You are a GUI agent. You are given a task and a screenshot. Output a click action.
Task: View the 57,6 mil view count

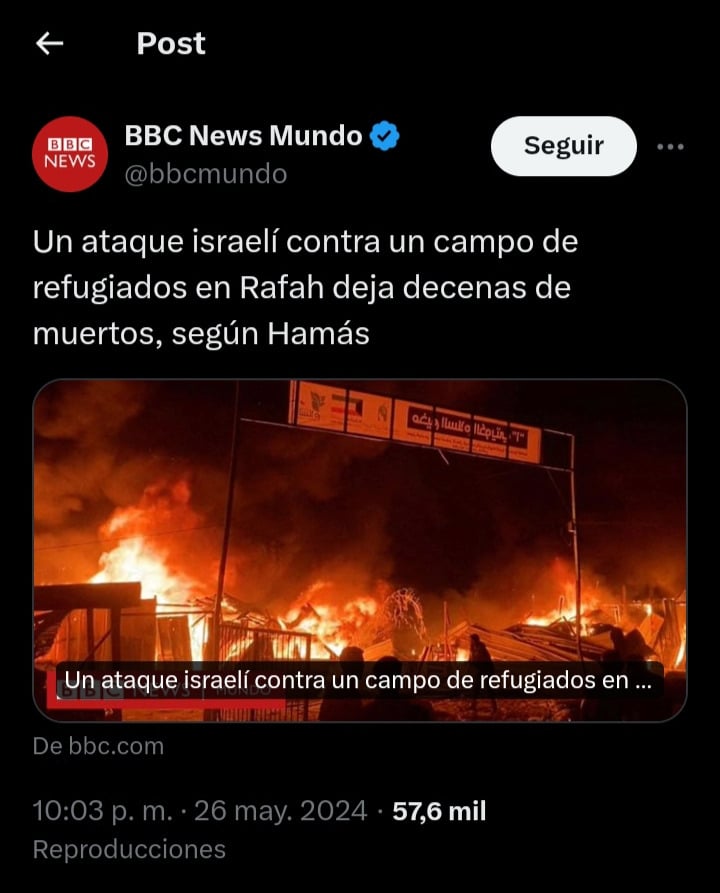(439, 811)
